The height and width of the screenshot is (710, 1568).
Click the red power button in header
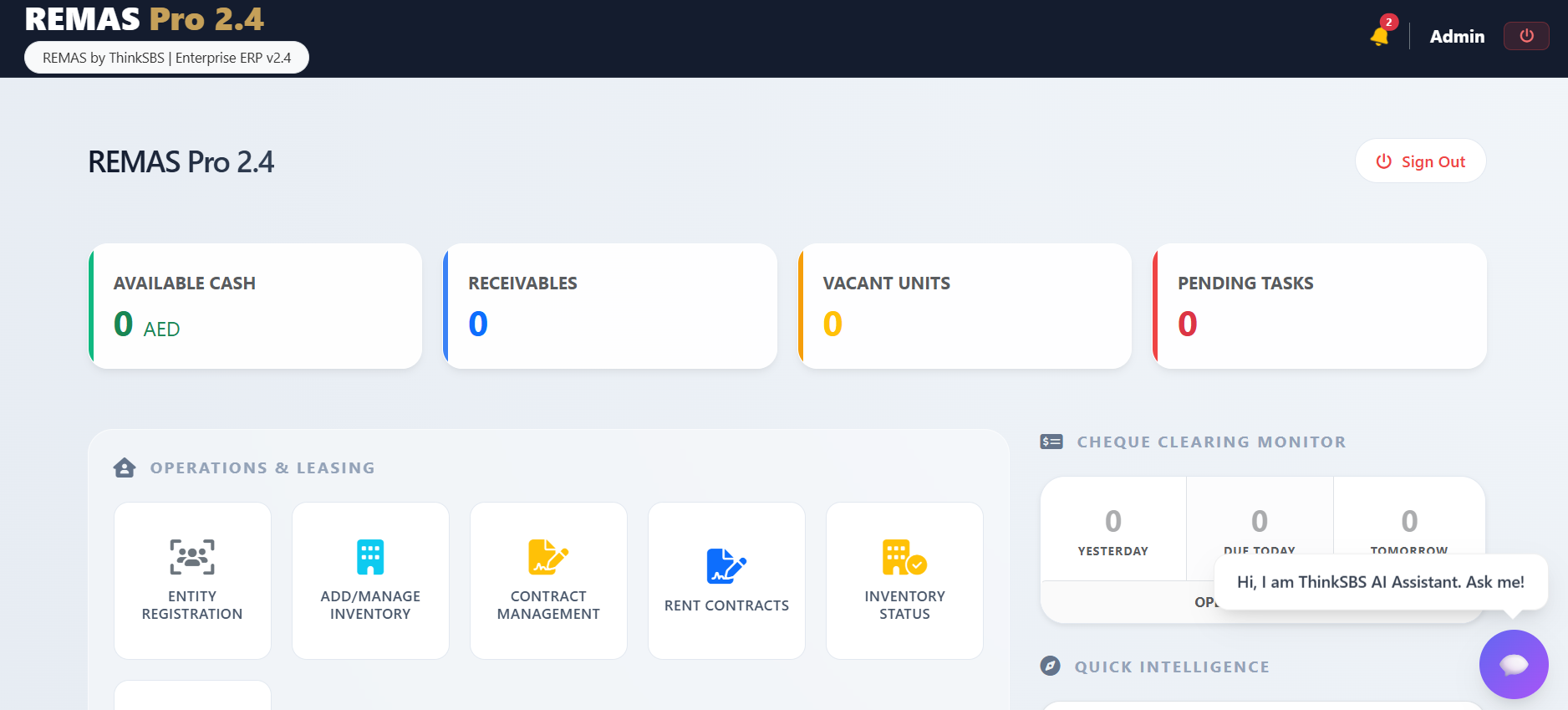1526,36
